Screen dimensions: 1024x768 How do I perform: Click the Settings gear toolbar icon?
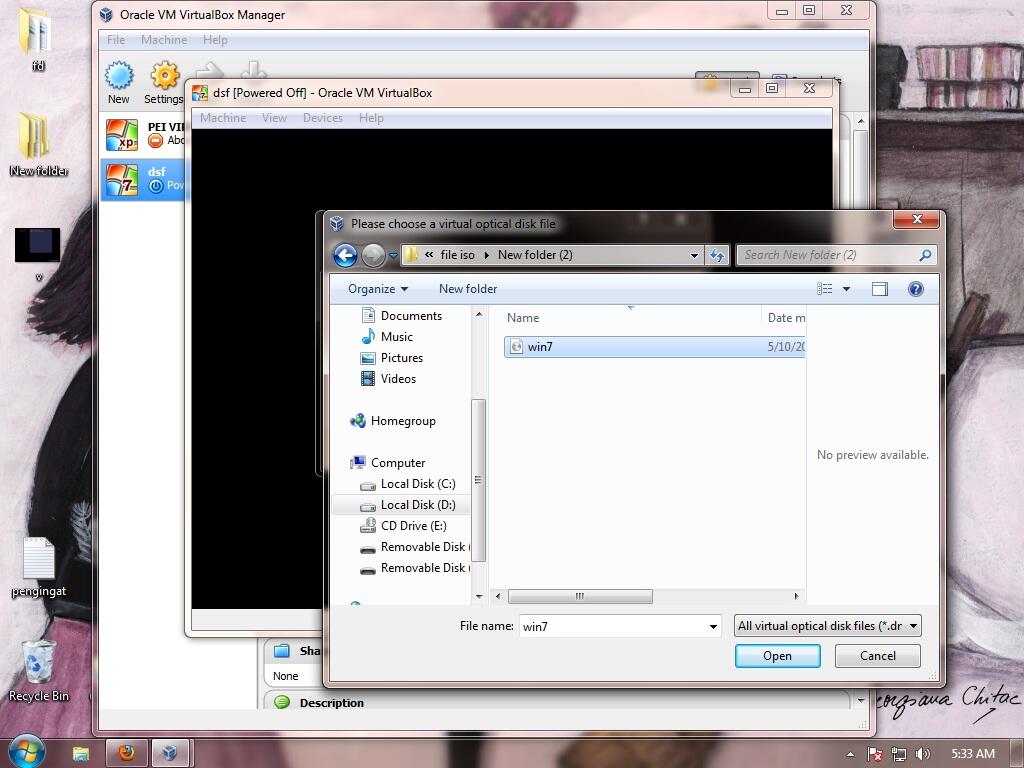click(x=165, y=82)
